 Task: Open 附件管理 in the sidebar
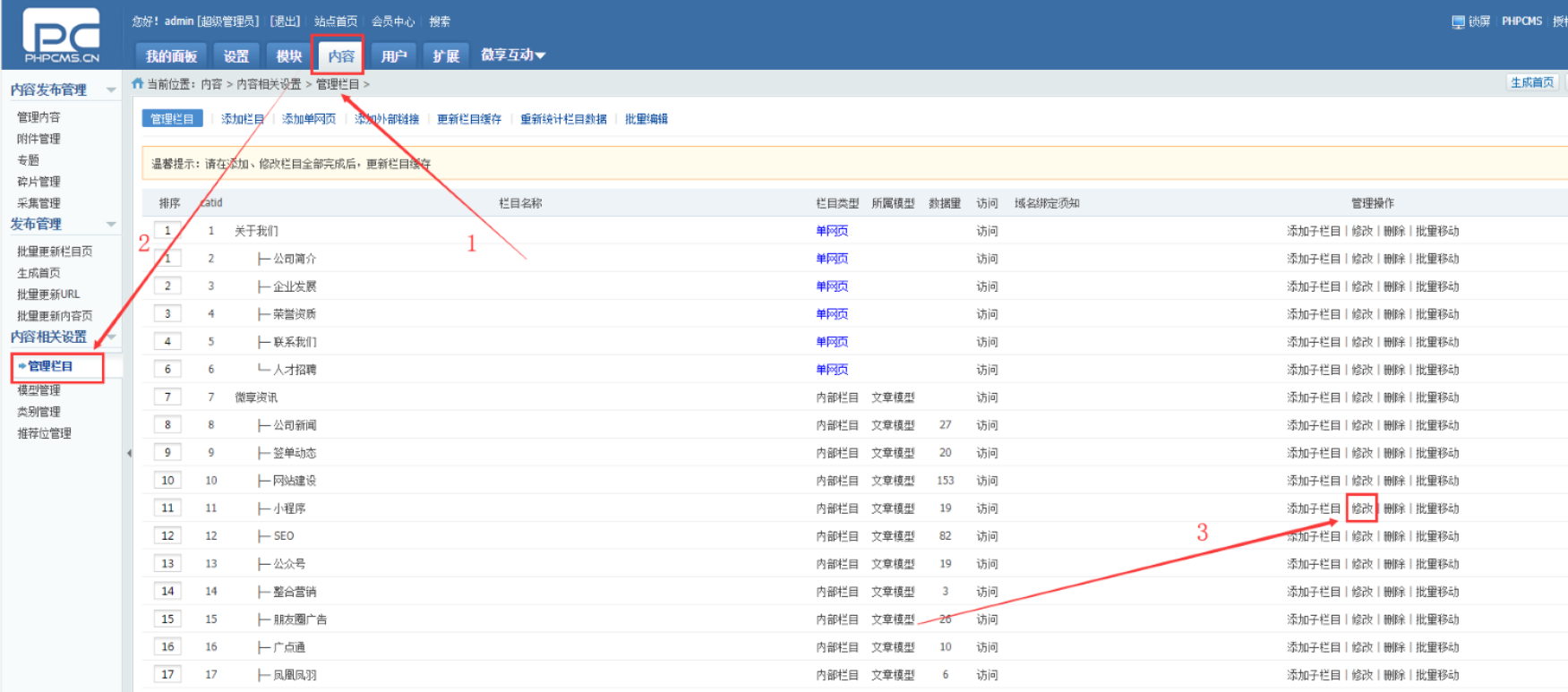coord(39,139)
